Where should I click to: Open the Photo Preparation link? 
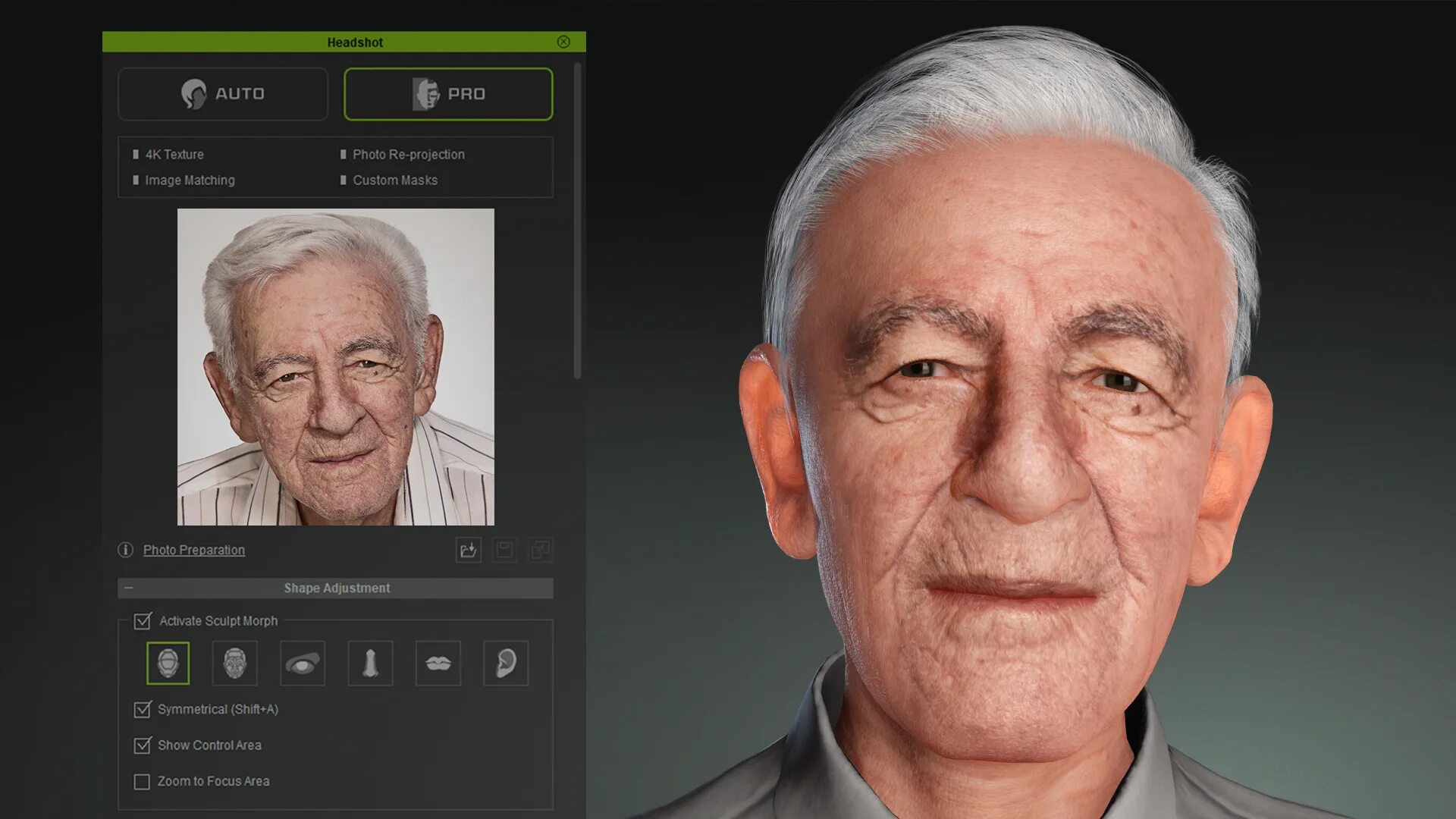point(194,550)
